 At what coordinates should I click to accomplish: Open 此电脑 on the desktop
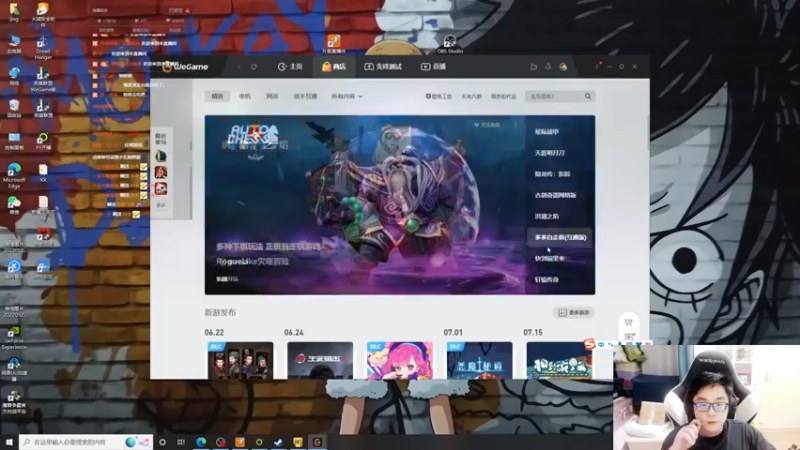click(x=14, y=44)
